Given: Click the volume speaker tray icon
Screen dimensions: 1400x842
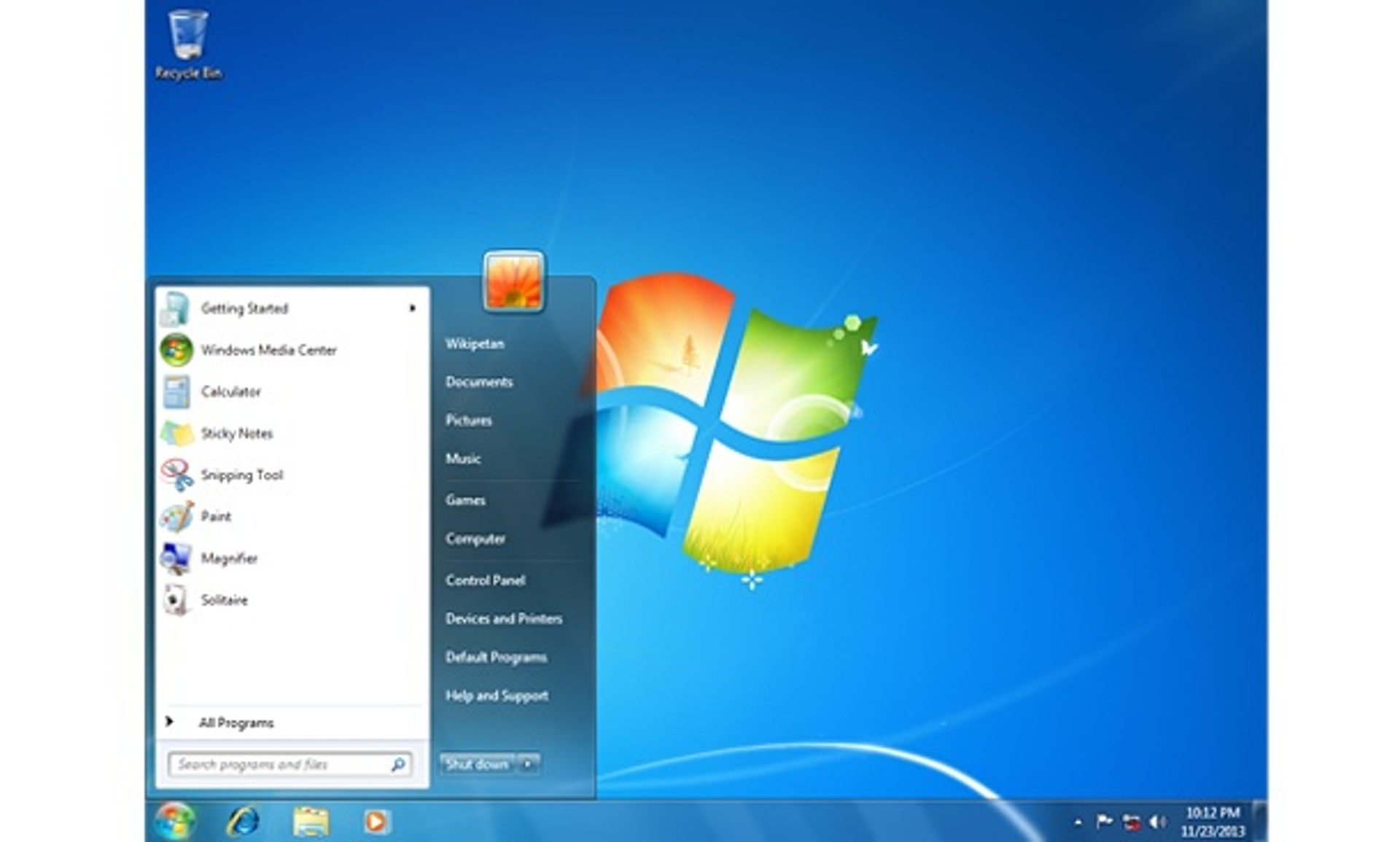Looking at the screenshot, I should coord(1157,822).
